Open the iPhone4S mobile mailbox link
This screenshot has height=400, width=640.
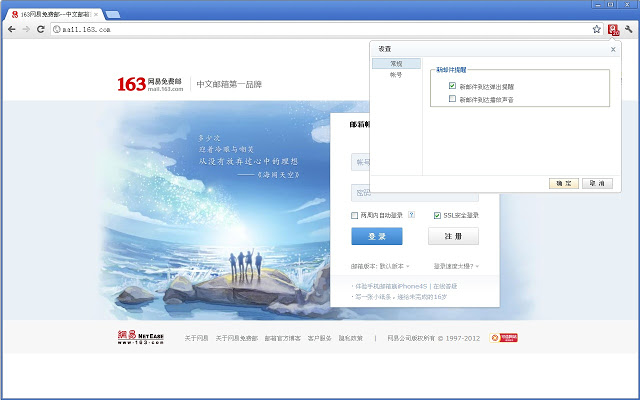pos(391,286)
